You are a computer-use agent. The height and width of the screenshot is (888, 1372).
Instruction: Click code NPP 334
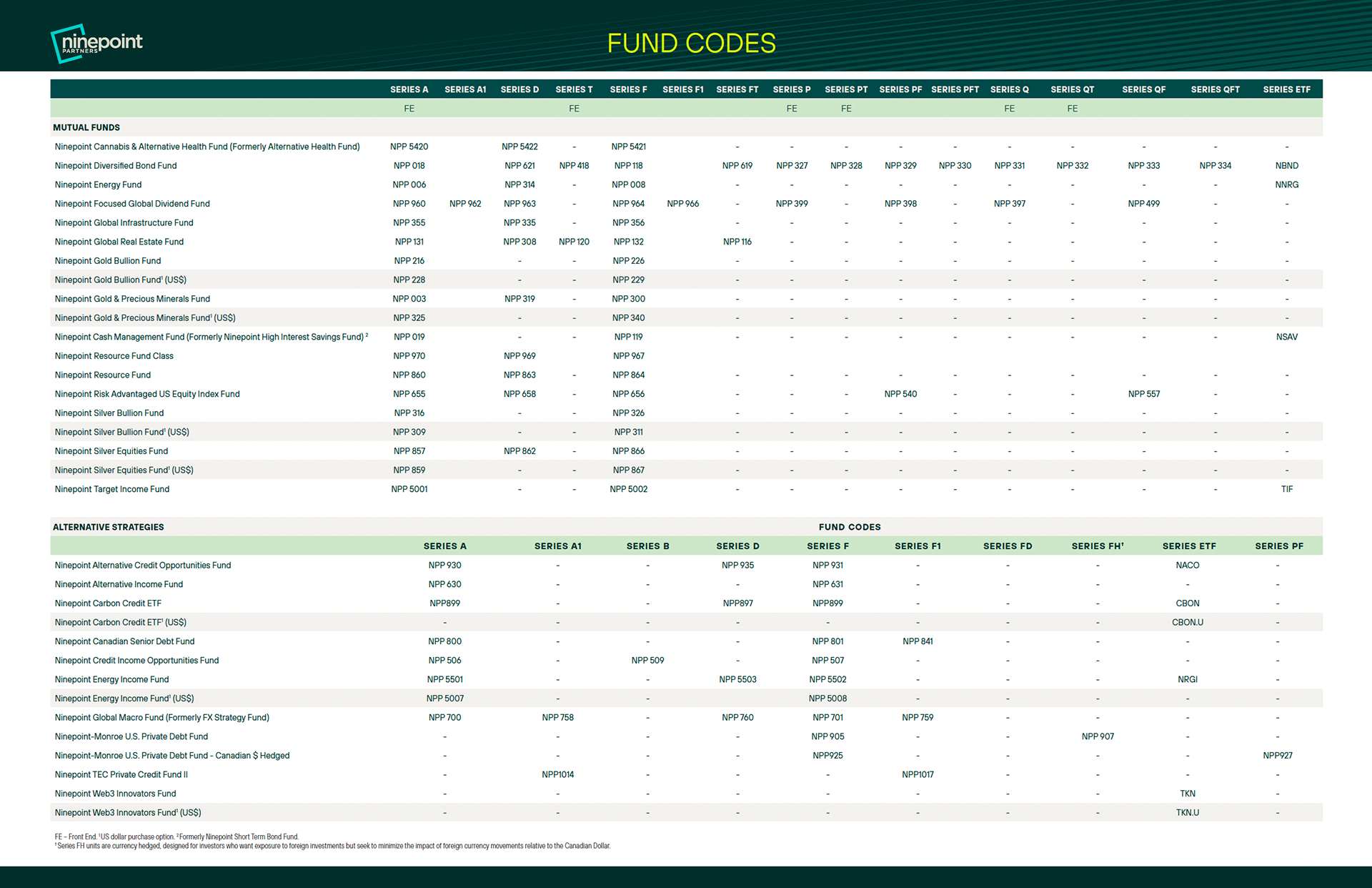(x=1215, y=166)
